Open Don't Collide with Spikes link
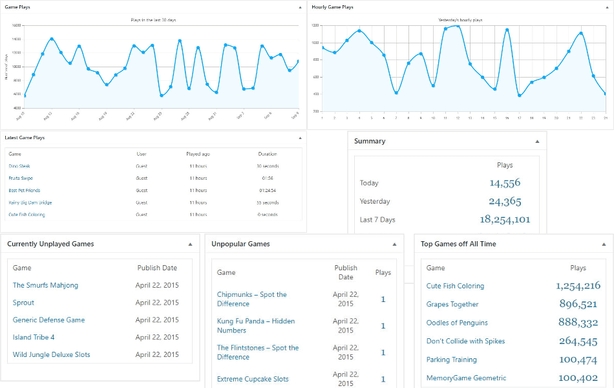Image resolution: width=614 pixels, height=388 pixels. (x=466, y=341)
